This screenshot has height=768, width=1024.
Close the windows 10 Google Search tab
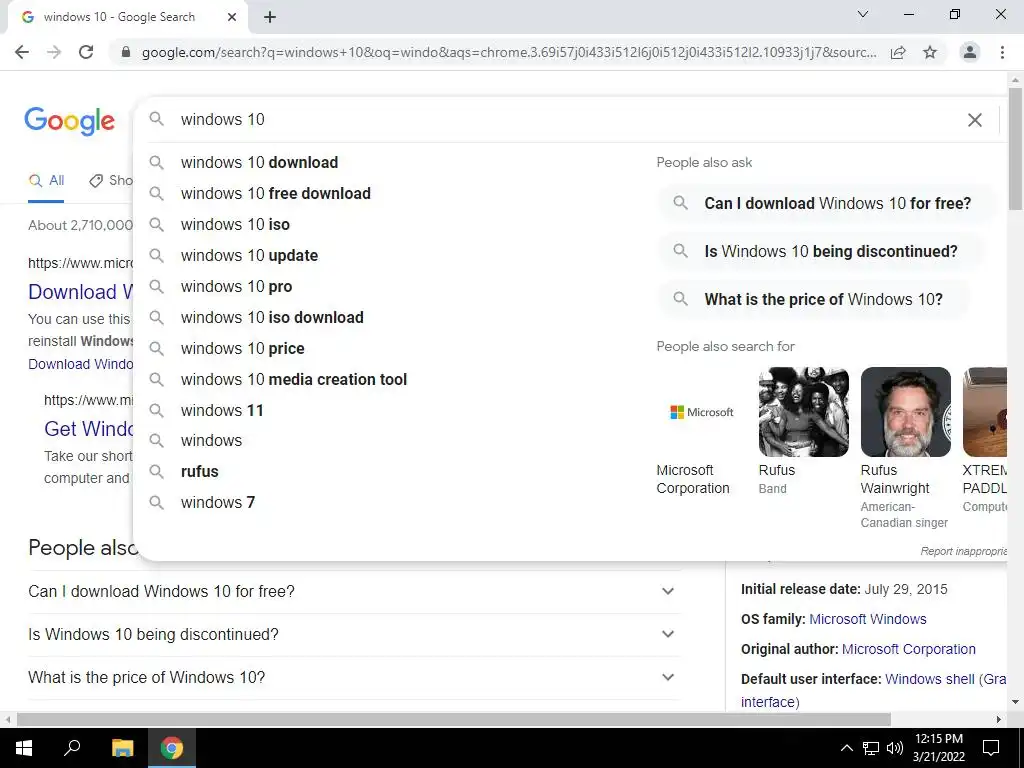pyautogui.click(x=232, y=17)
